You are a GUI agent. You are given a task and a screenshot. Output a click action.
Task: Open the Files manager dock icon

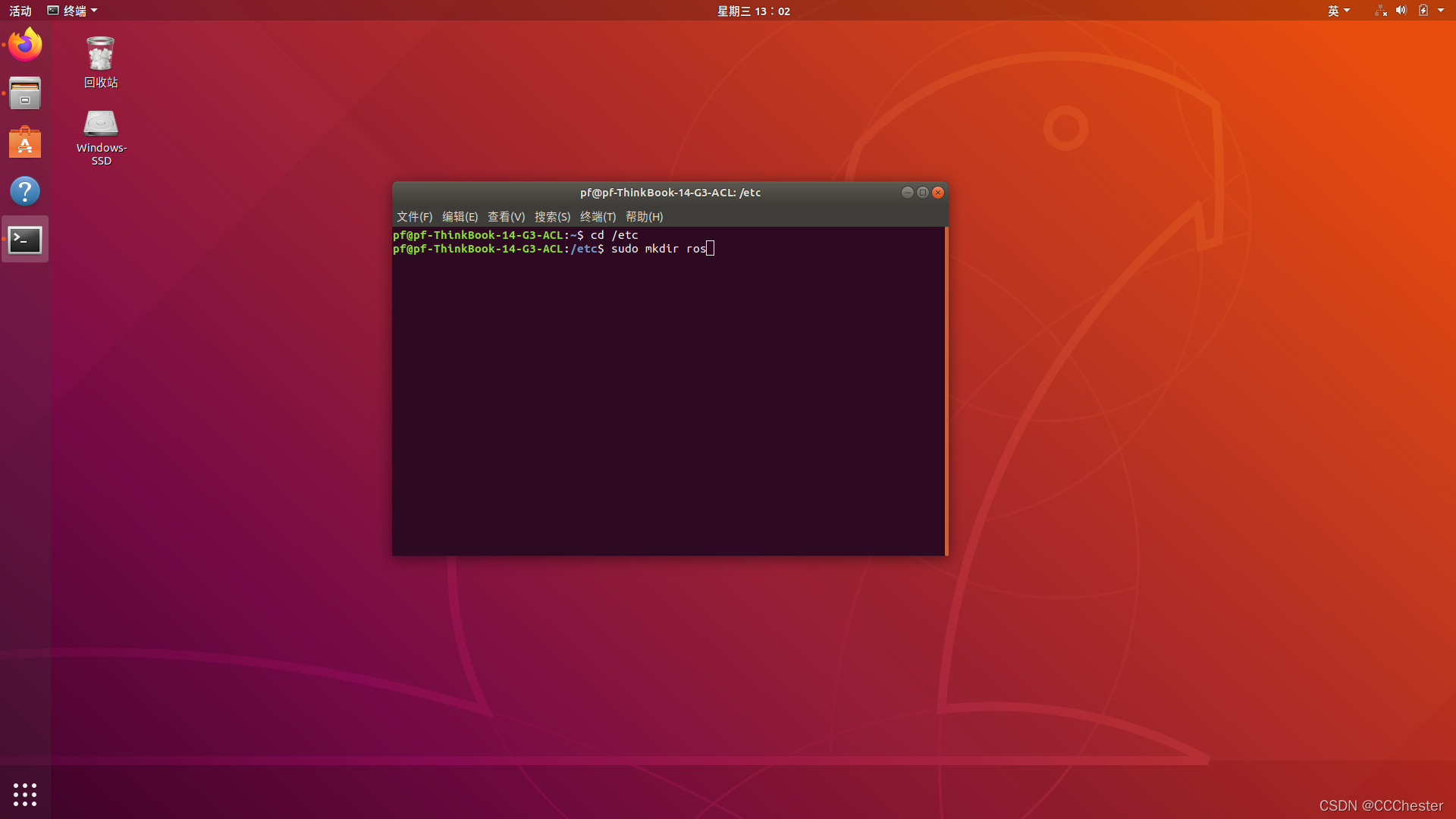click(x=25, y=93)
